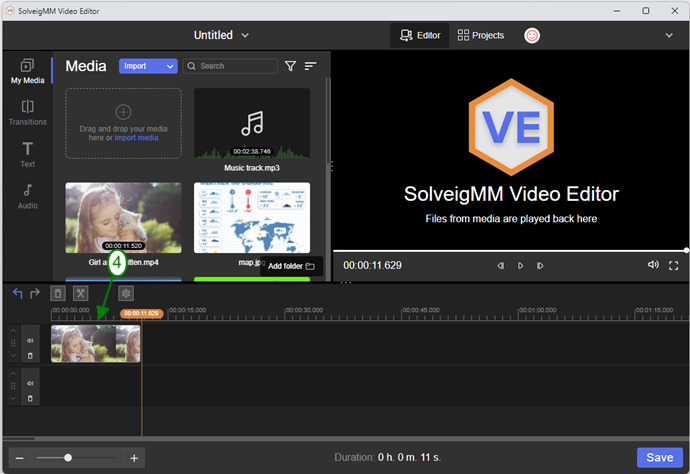690x474 pixels.
Task: Enter fullscreen preview mode
Action: point(673,266)
